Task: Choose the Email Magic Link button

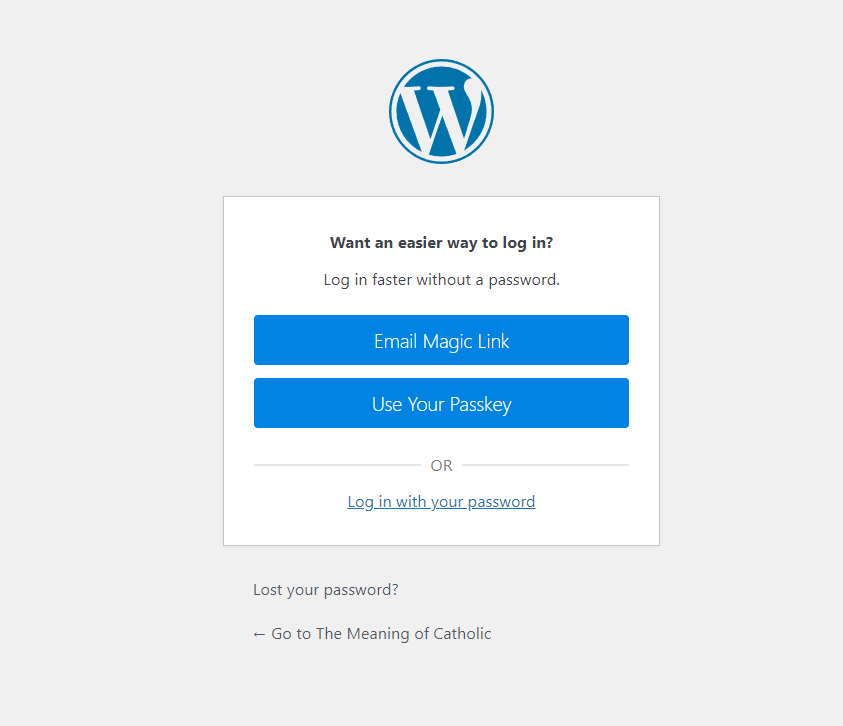Action: [441, 340]
